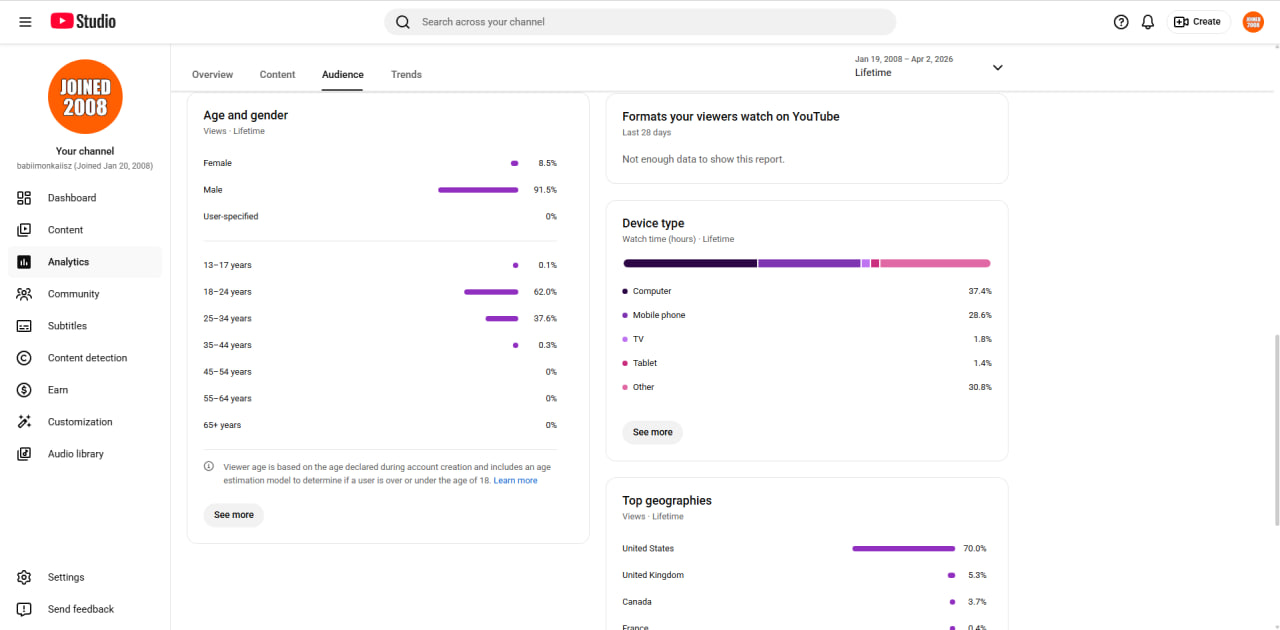
Task: Click the Subtitles sidebar icon
Action: pyautogui.click(x=24, y=326)
